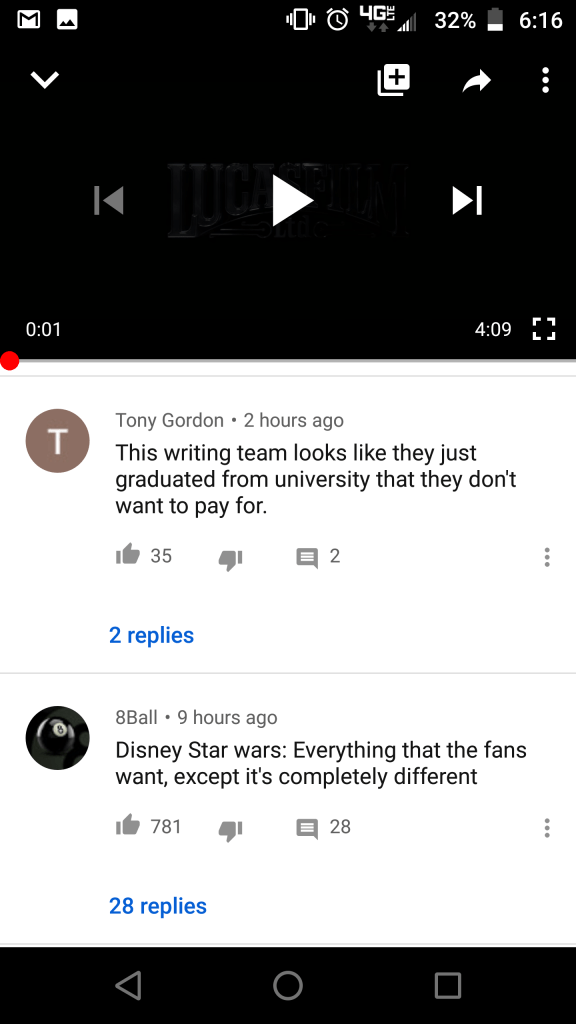View the 28 replies thread
This screenshot has height=1024, width=576.
158,906
